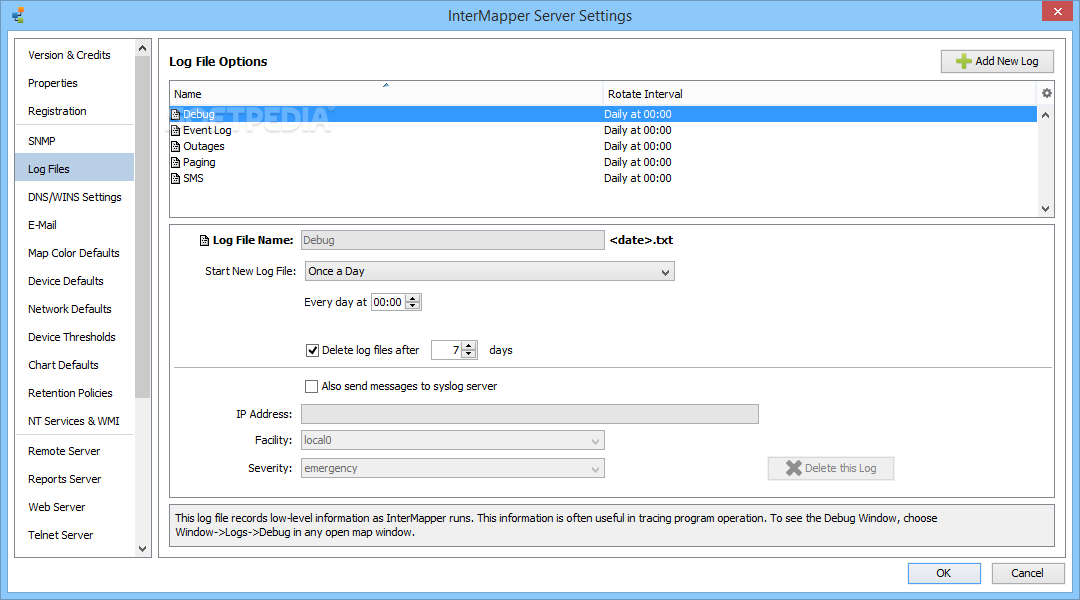Viewport: 1080px width, 600px height.
Task: Increase the Every day at time value
Action: pyautogui.click(x=413, y=298)
